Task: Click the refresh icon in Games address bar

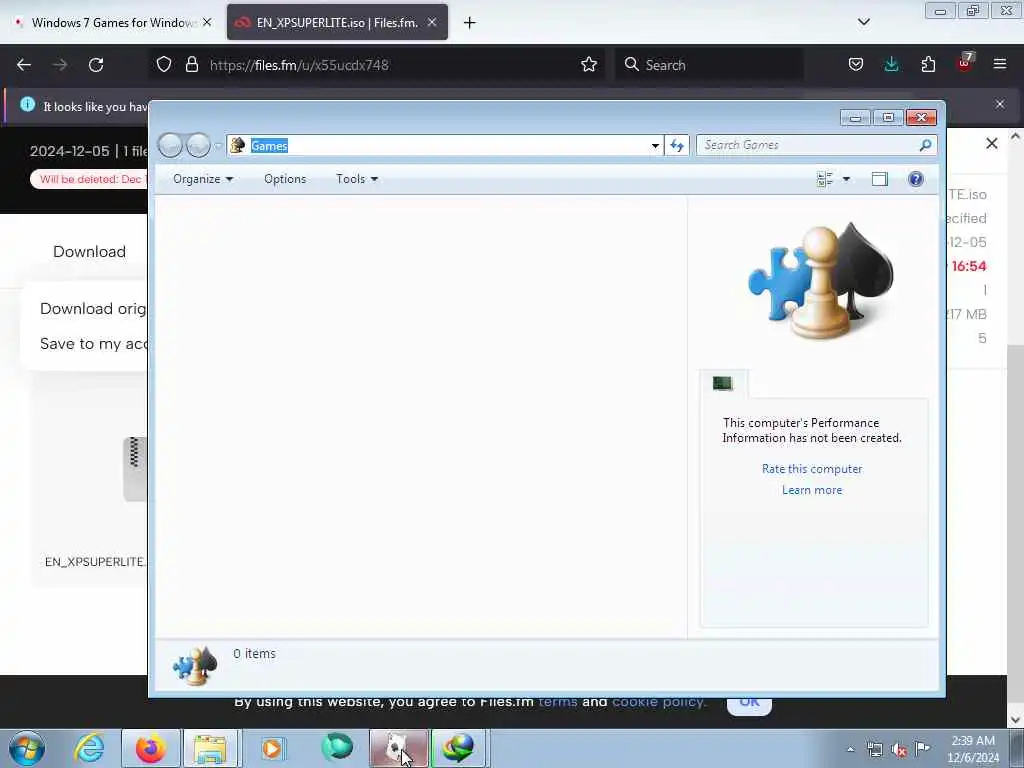Action: [x=677, y=145]
